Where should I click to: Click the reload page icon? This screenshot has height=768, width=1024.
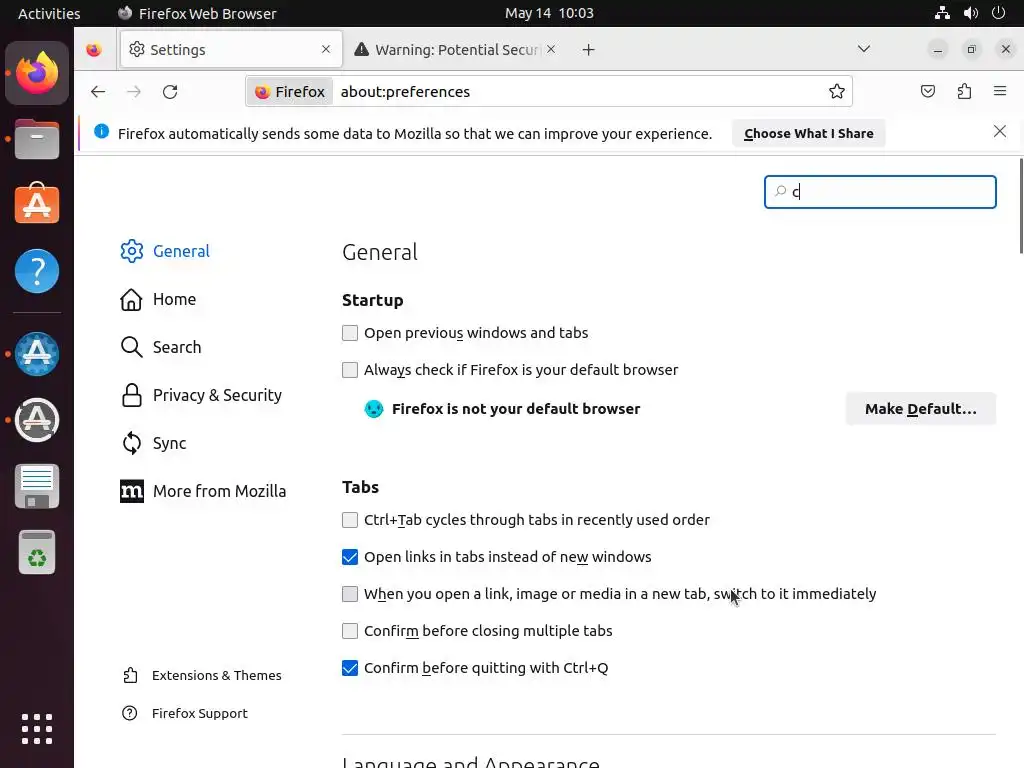tap(170, 92)
